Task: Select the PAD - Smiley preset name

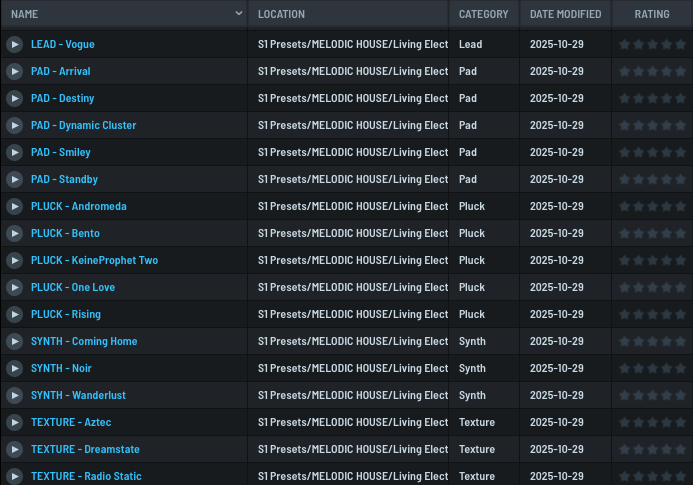Action: point(61,153)
